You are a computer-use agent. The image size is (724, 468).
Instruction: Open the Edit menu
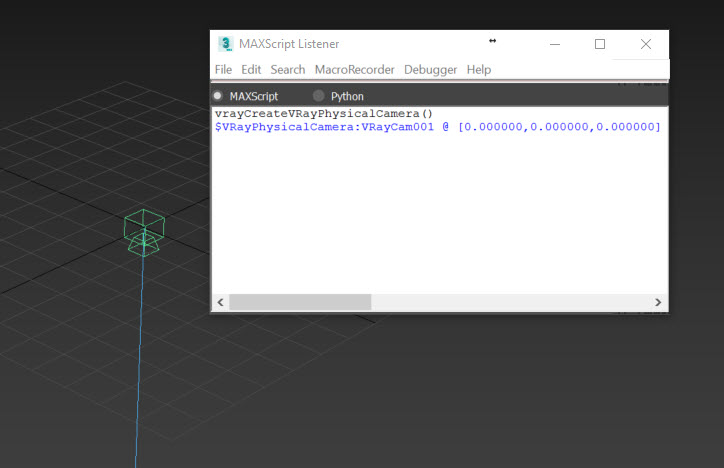pyautogui.click(x=251, y=70)
